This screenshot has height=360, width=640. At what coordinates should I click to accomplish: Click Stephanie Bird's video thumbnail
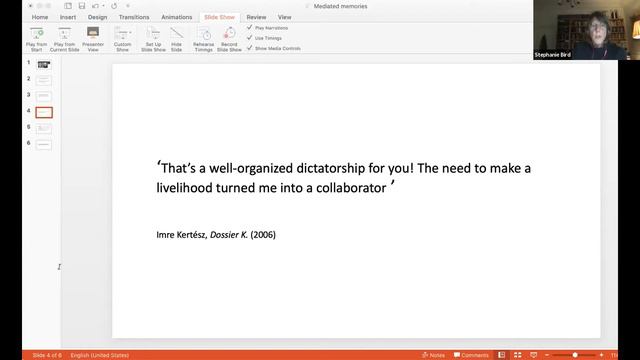coord(587,30)
